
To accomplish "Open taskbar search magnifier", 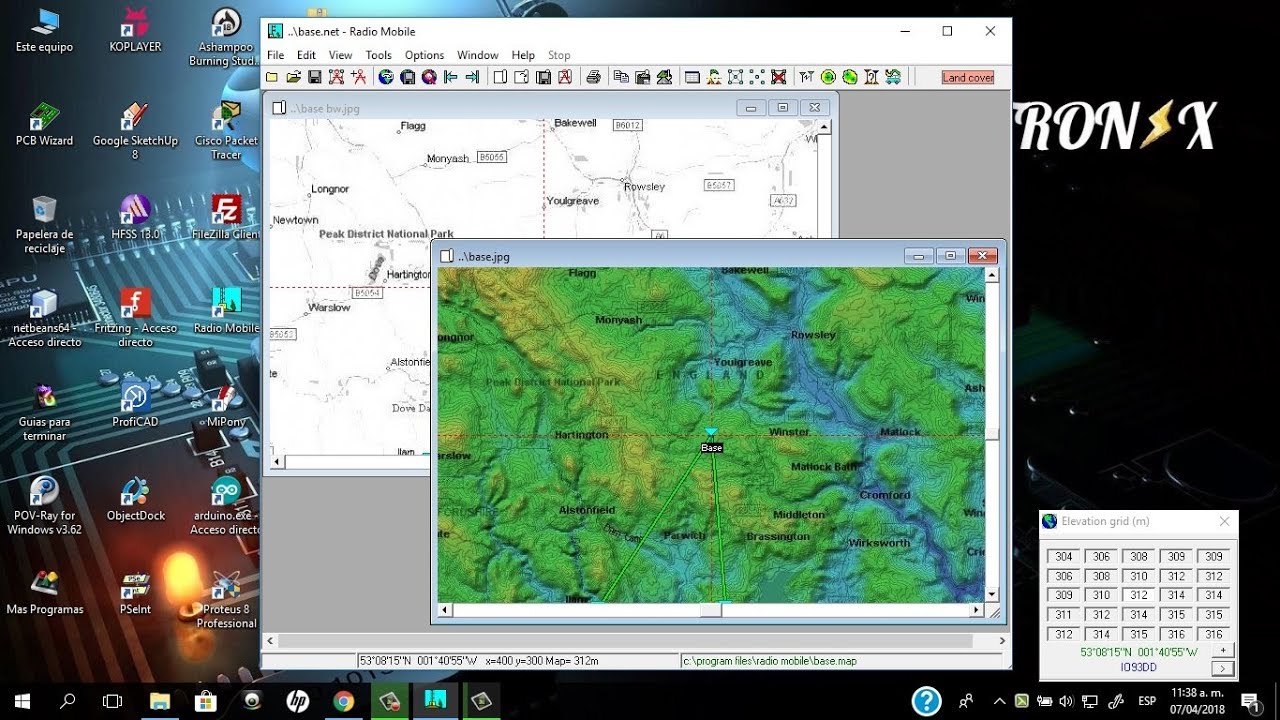I will [x=68, y=701].
